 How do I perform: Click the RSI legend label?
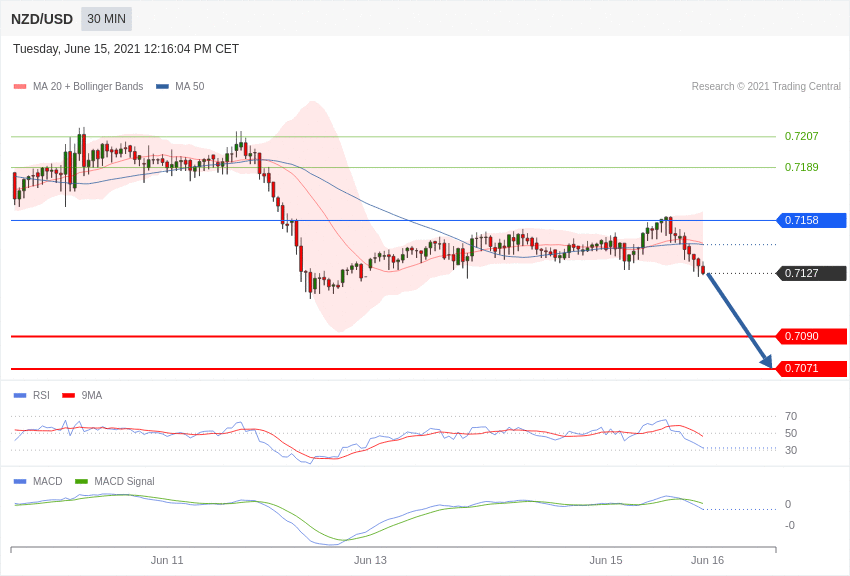(x=41, y=396)
